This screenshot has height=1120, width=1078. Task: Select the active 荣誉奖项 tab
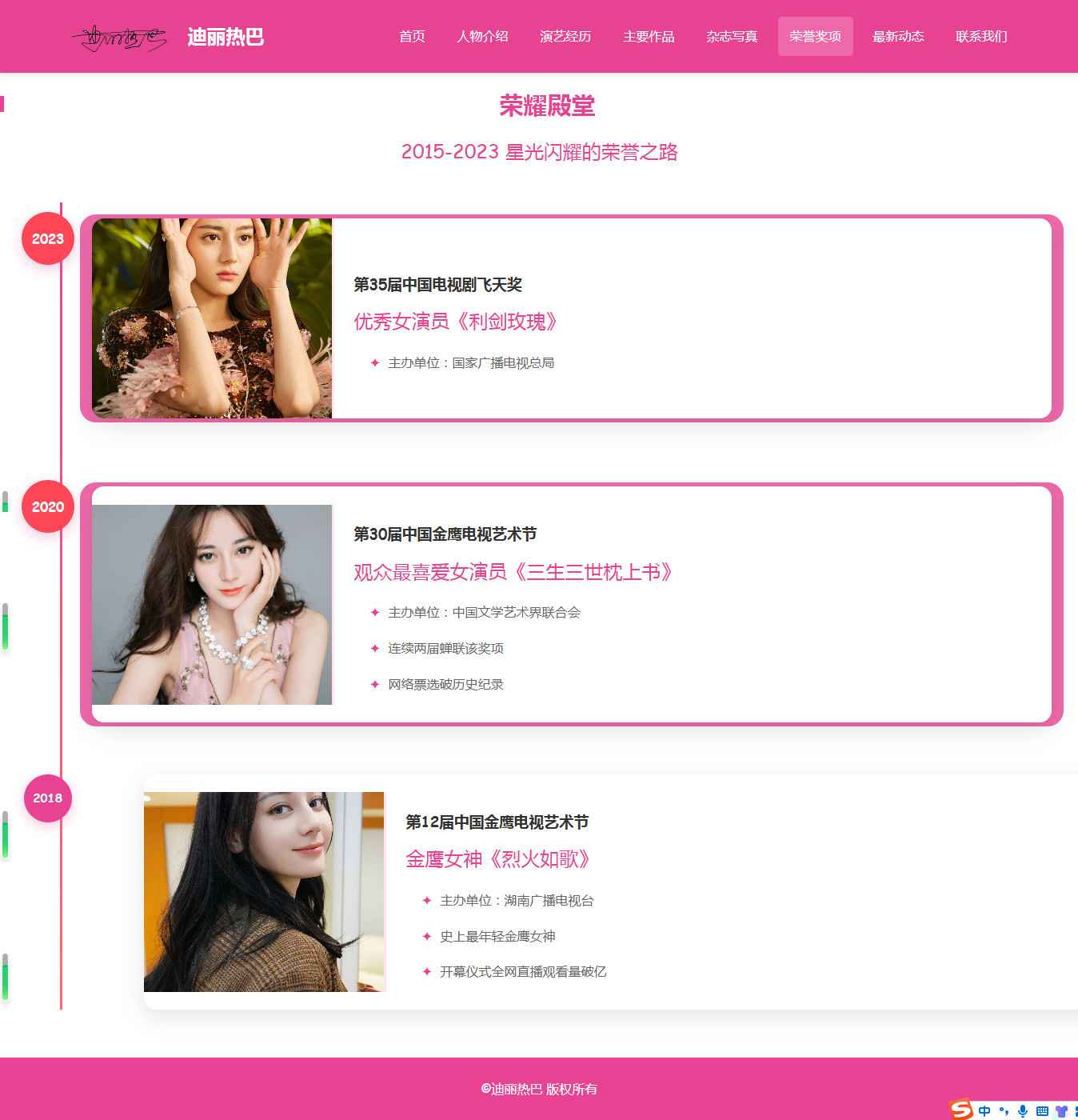(x=815, y=36)
